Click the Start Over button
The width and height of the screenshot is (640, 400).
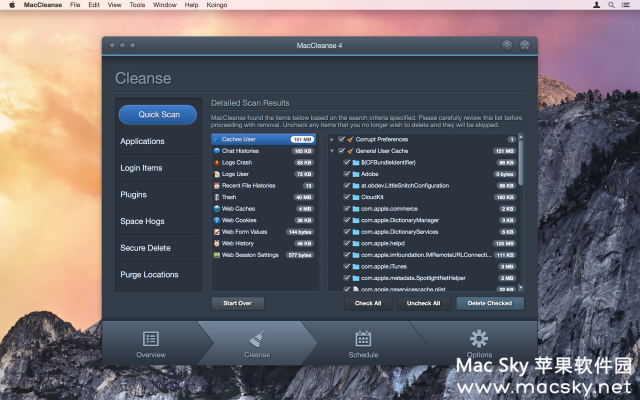(x=238, y=303)
